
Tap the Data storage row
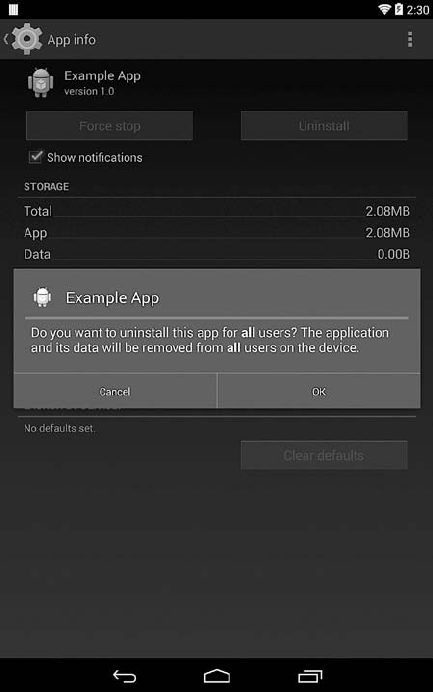(x=217, y=254)
